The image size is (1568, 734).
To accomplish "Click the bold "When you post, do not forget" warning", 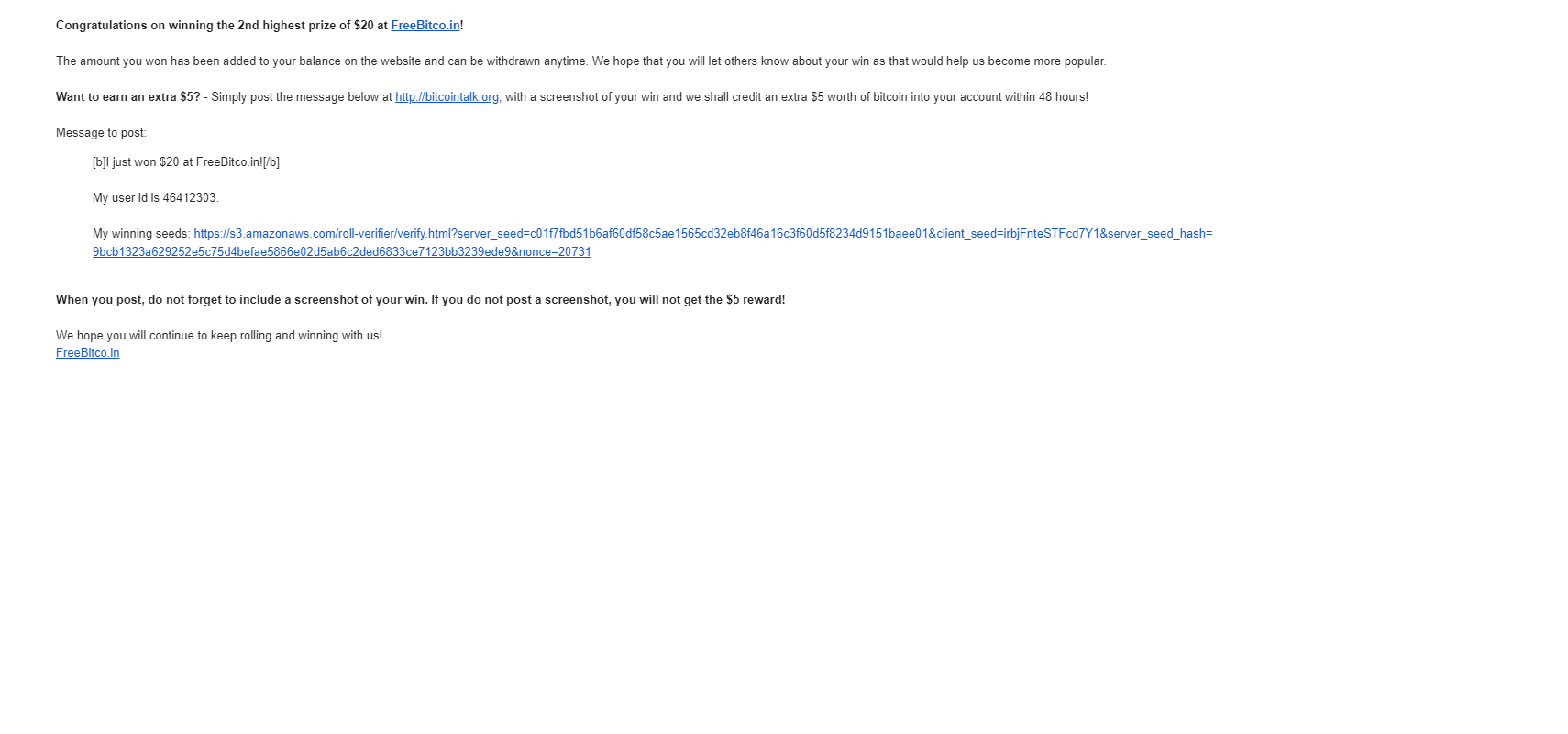I will click(x=421, y=300).
